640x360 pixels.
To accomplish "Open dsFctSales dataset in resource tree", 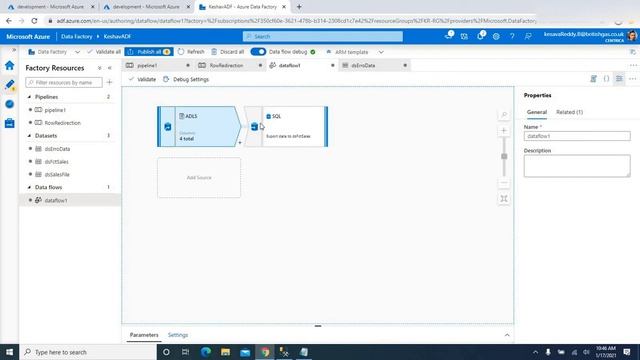I will point(56,162).
